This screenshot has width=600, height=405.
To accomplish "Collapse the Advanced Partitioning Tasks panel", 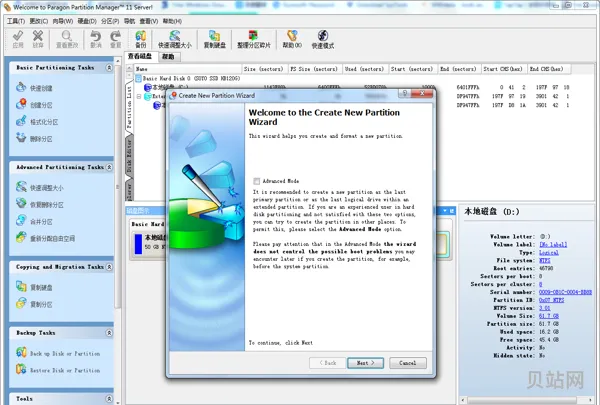I will (x=109, y=167).
